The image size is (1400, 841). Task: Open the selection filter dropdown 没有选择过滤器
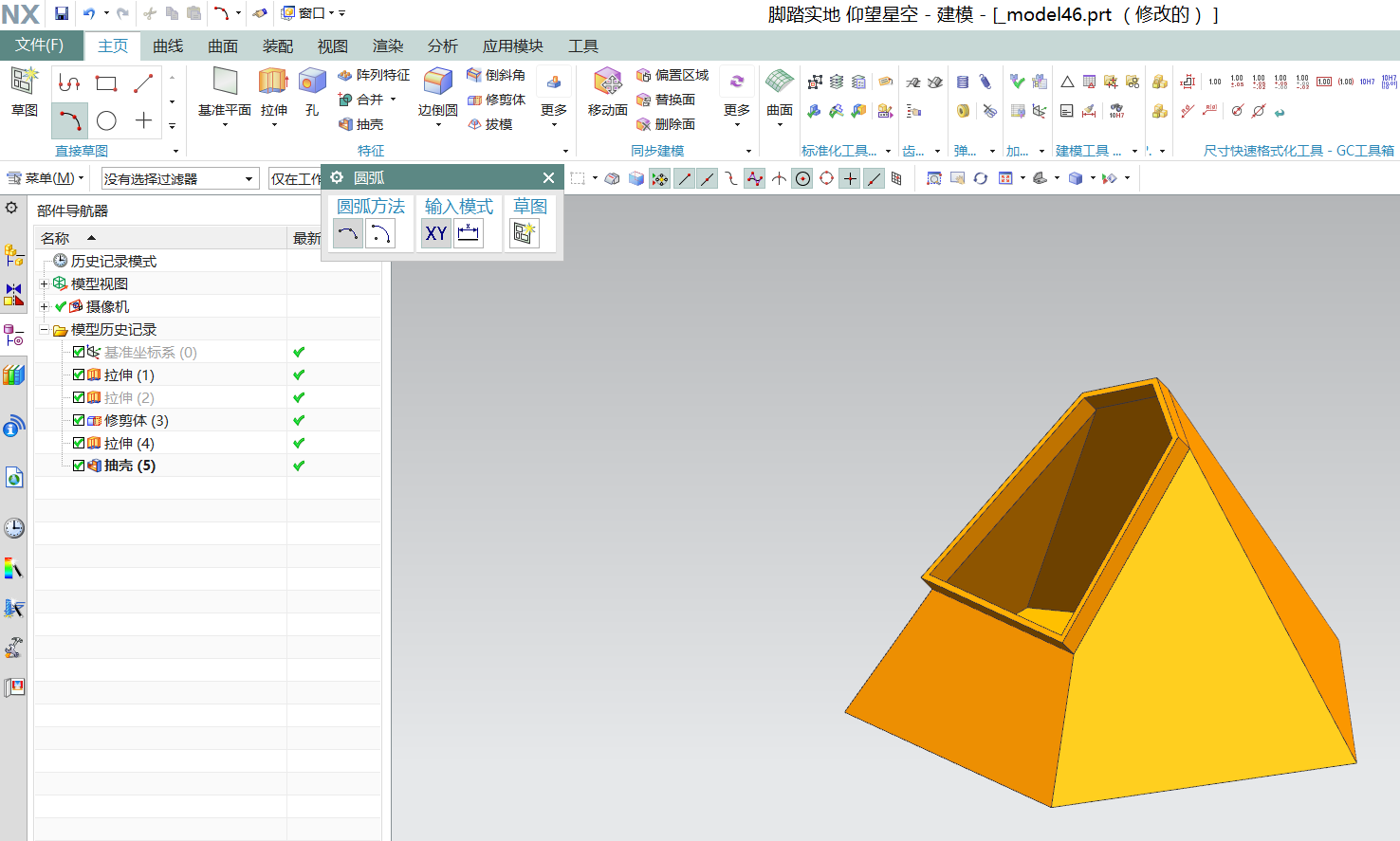[180, 178]
